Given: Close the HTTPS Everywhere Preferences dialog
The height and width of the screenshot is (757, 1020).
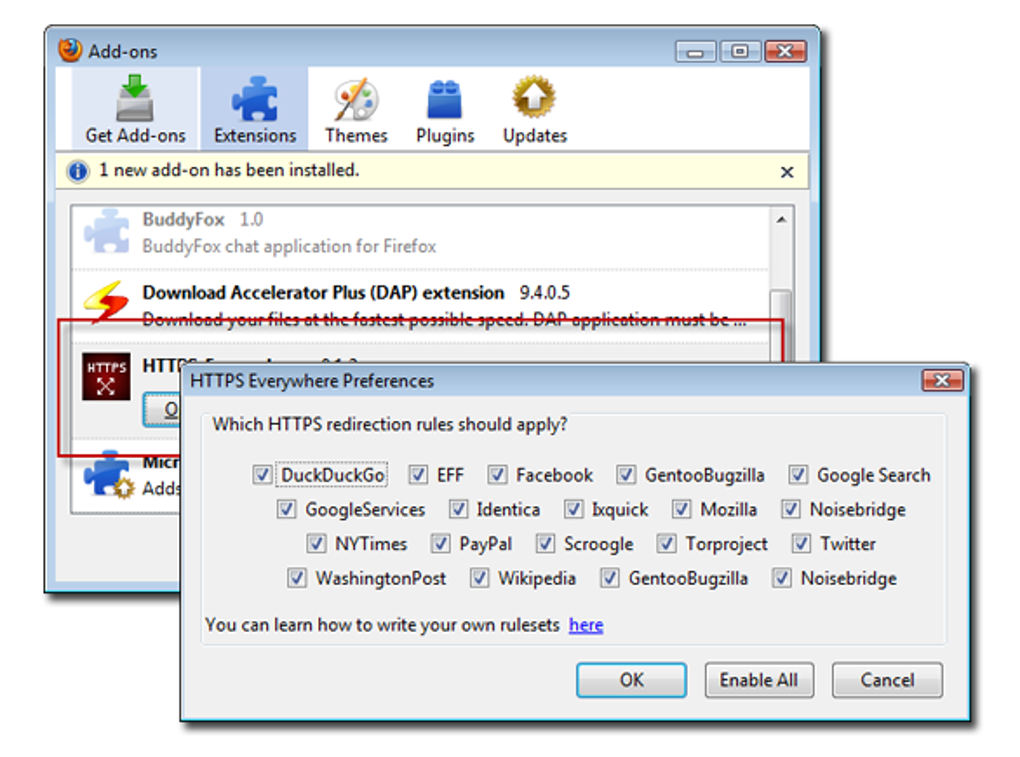Looking at the screenshot, I should [x=942, y=380].
